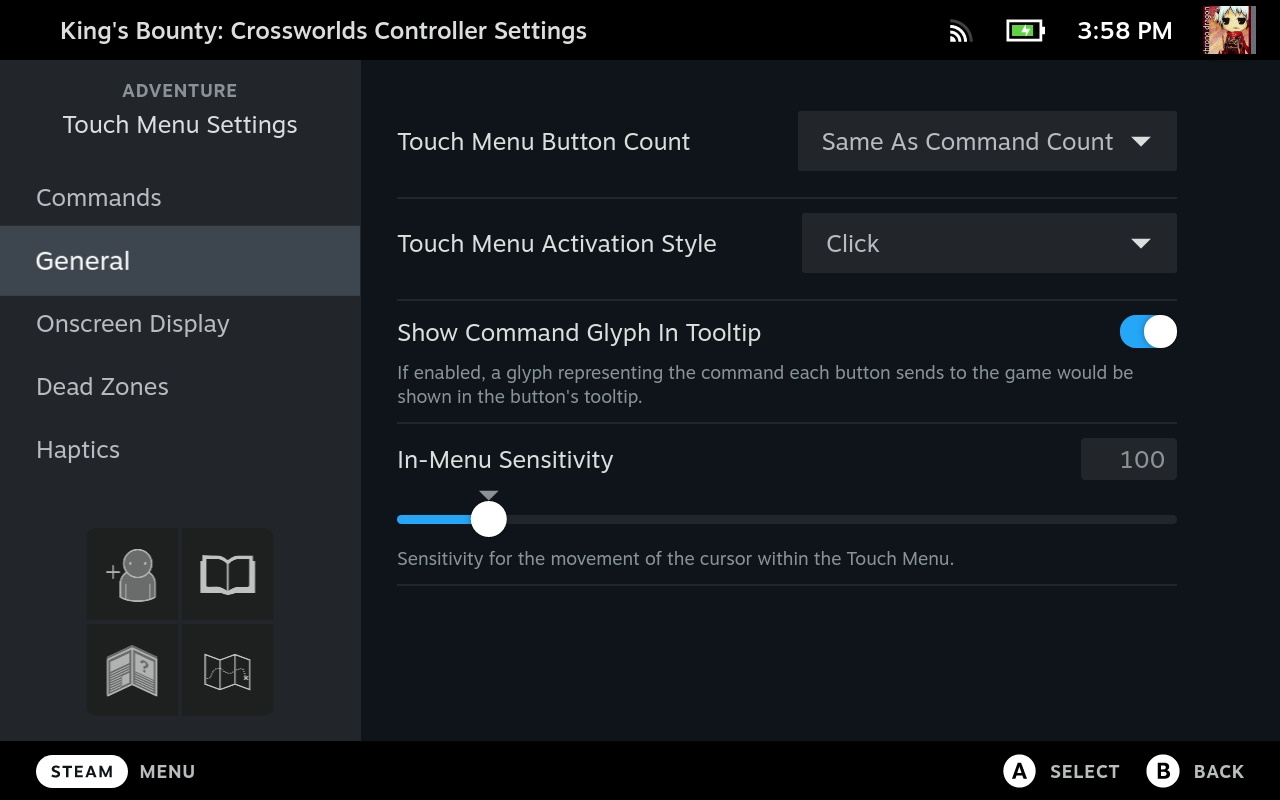Toggle Show Command Glyph In Tooltip off
This screenshot has height=800, width=1280.
pos(1147,332)
